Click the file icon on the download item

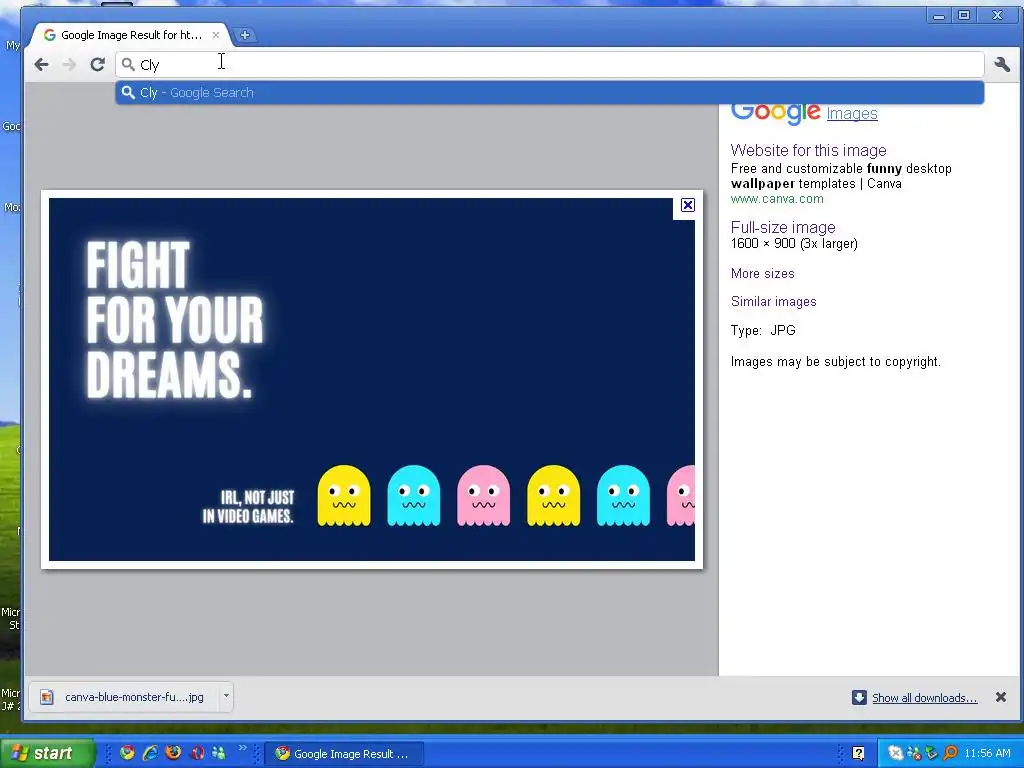47,697
